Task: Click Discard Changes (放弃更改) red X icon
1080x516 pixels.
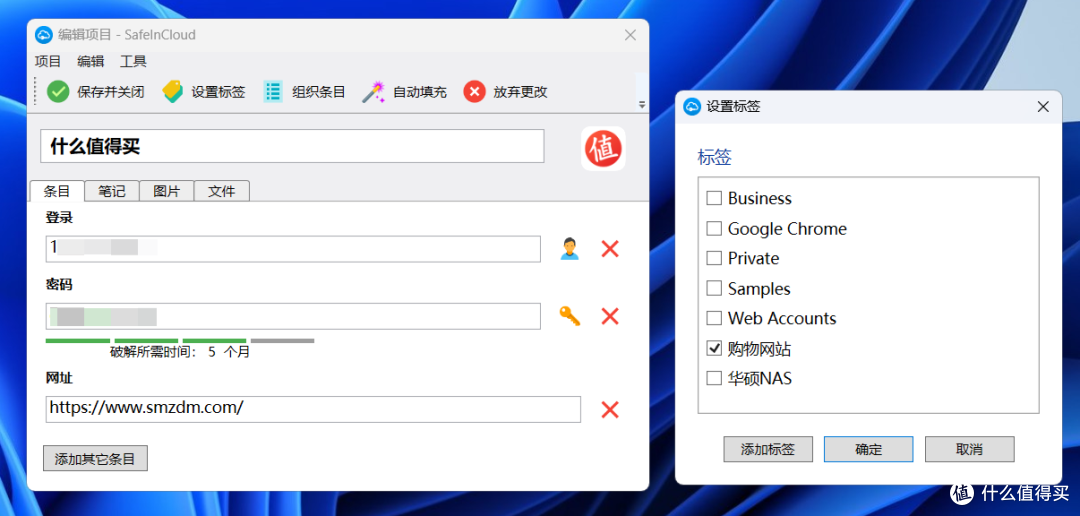Action: (475, 92)
